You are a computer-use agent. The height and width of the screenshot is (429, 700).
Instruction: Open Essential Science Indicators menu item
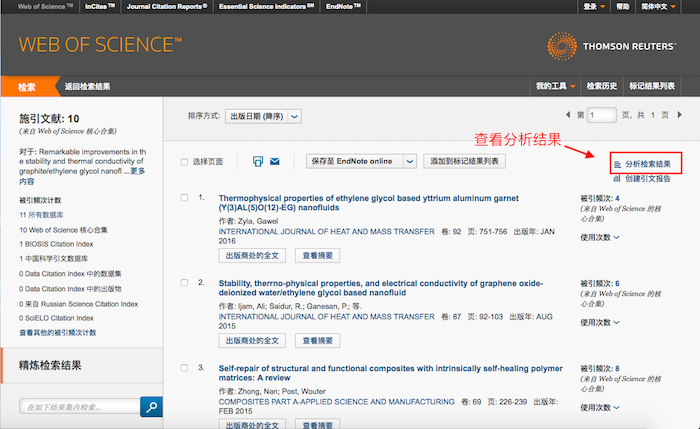point(267,6)
